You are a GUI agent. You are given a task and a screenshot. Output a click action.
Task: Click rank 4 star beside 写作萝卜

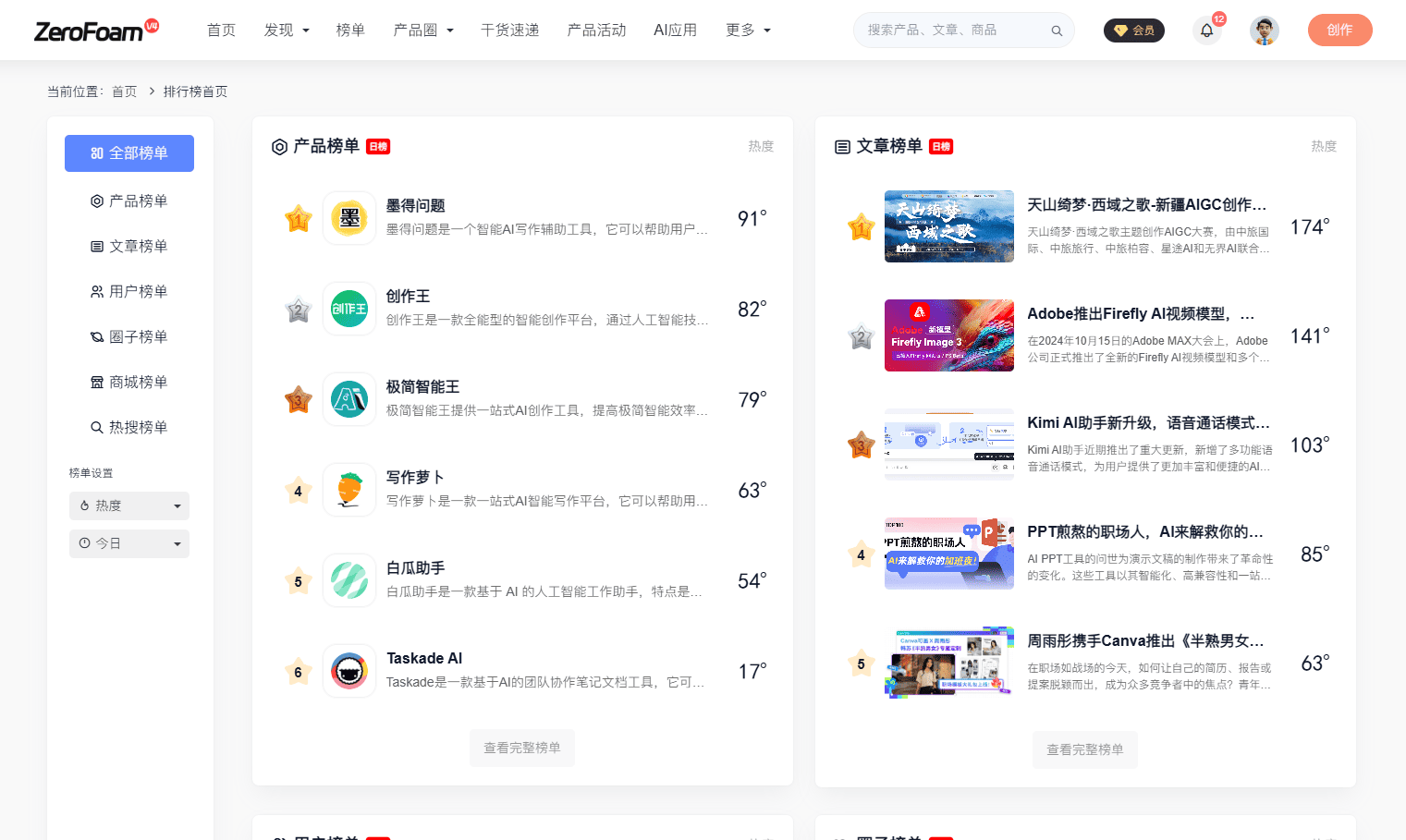(298, 491)
